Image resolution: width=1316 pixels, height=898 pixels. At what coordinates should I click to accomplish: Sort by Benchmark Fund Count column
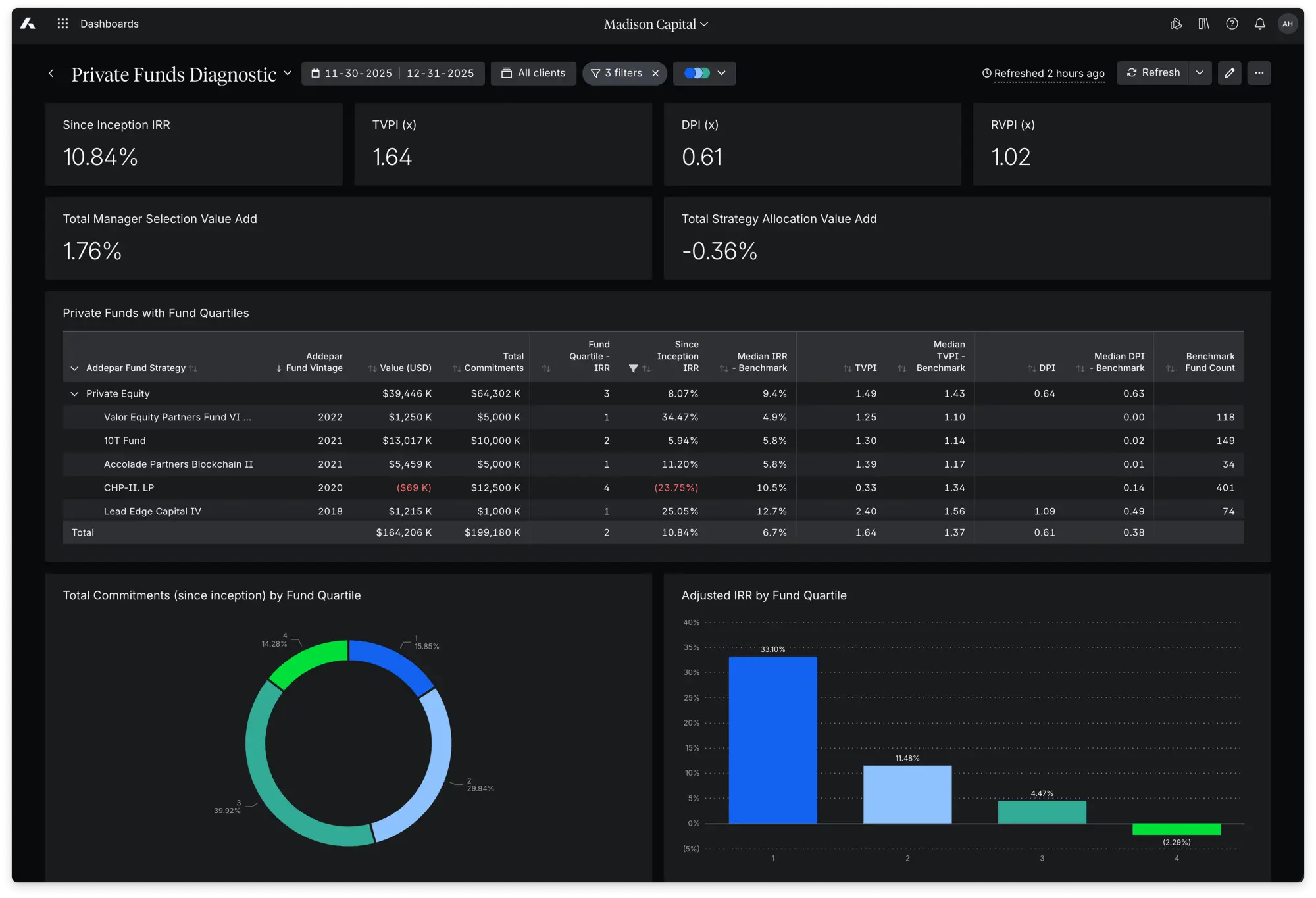click(x=1171, y=368)
